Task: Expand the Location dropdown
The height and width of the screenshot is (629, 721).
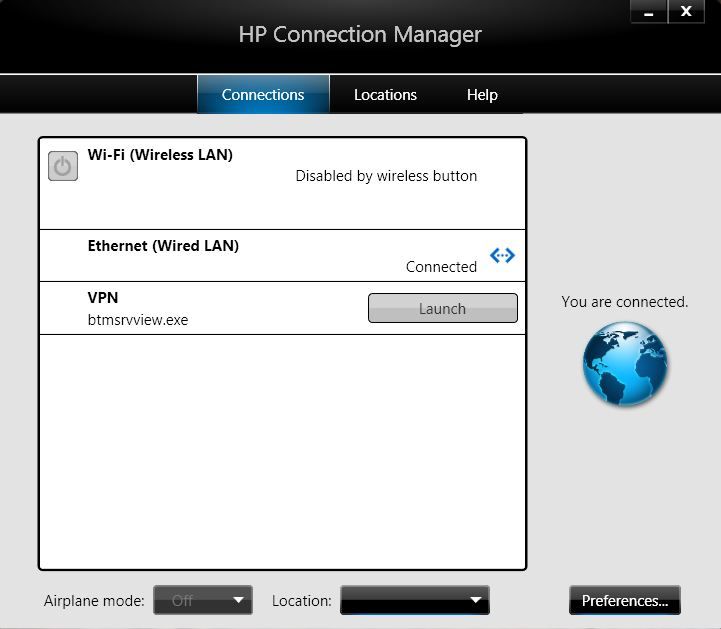Action: tap(415, 600)
